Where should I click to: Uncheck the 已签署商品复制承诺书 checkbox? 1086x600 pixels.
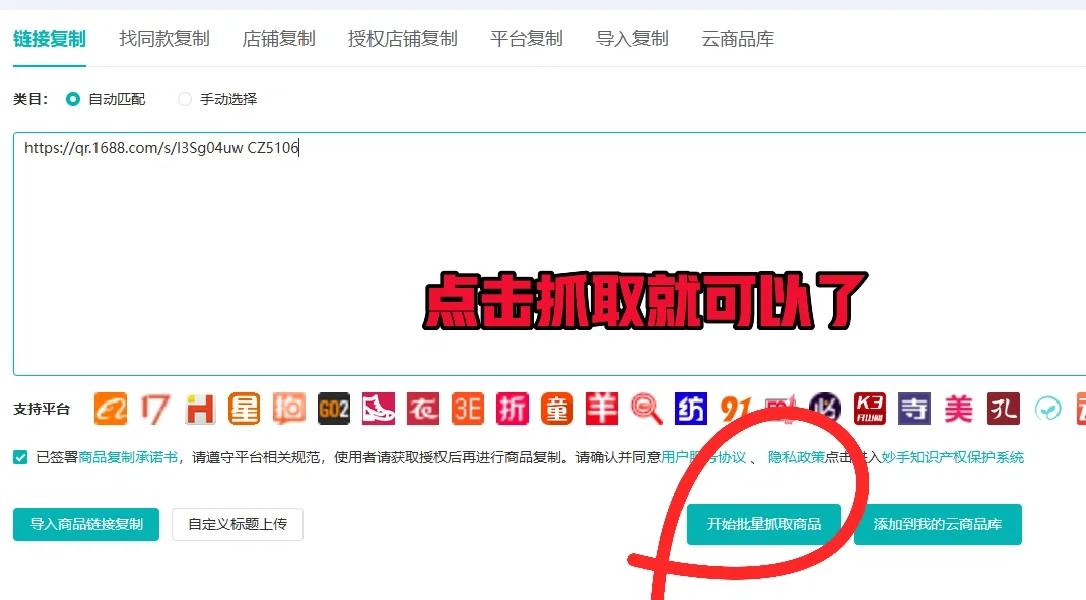(21, 456)
